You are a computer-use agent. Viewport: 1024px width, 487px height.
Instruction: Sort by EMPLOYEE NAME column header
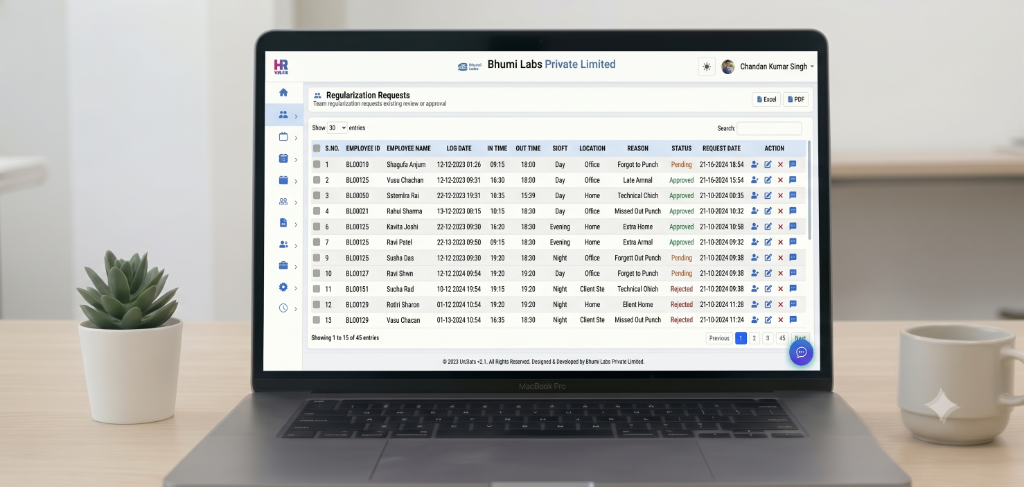[408, 149]
